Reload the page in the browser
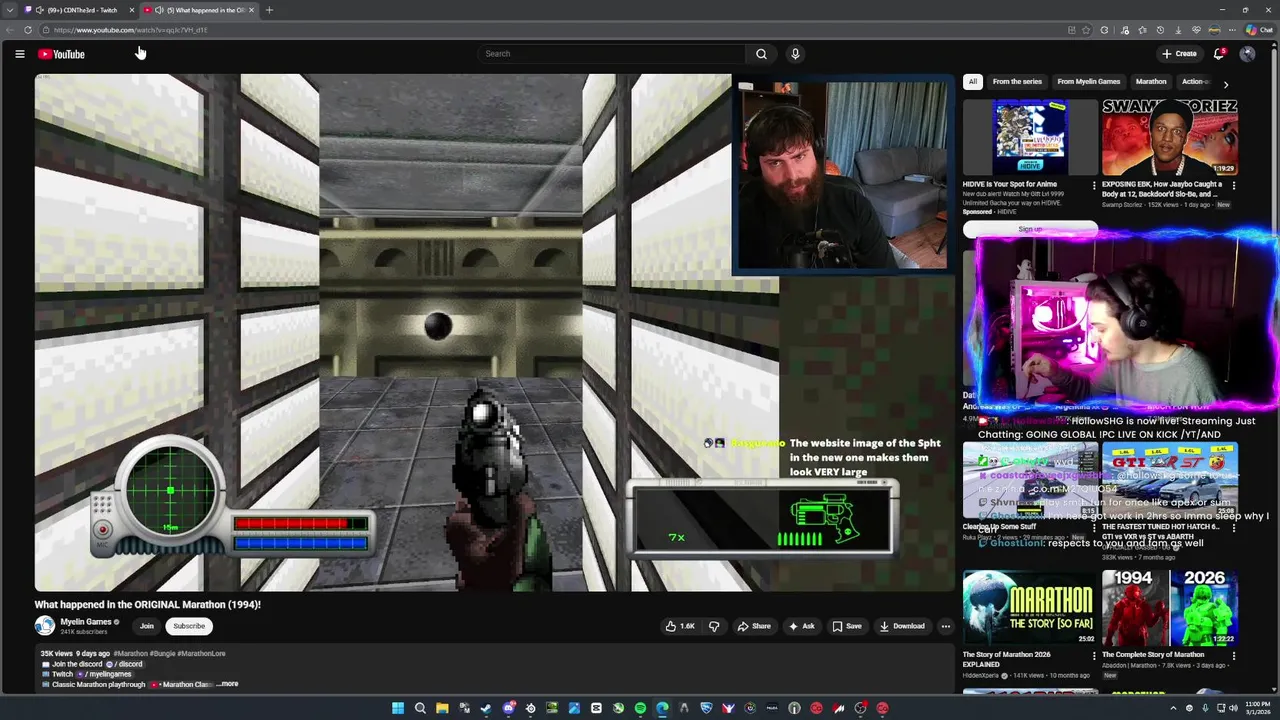This screenshot has width=1280, height=720. coord(28,30)
